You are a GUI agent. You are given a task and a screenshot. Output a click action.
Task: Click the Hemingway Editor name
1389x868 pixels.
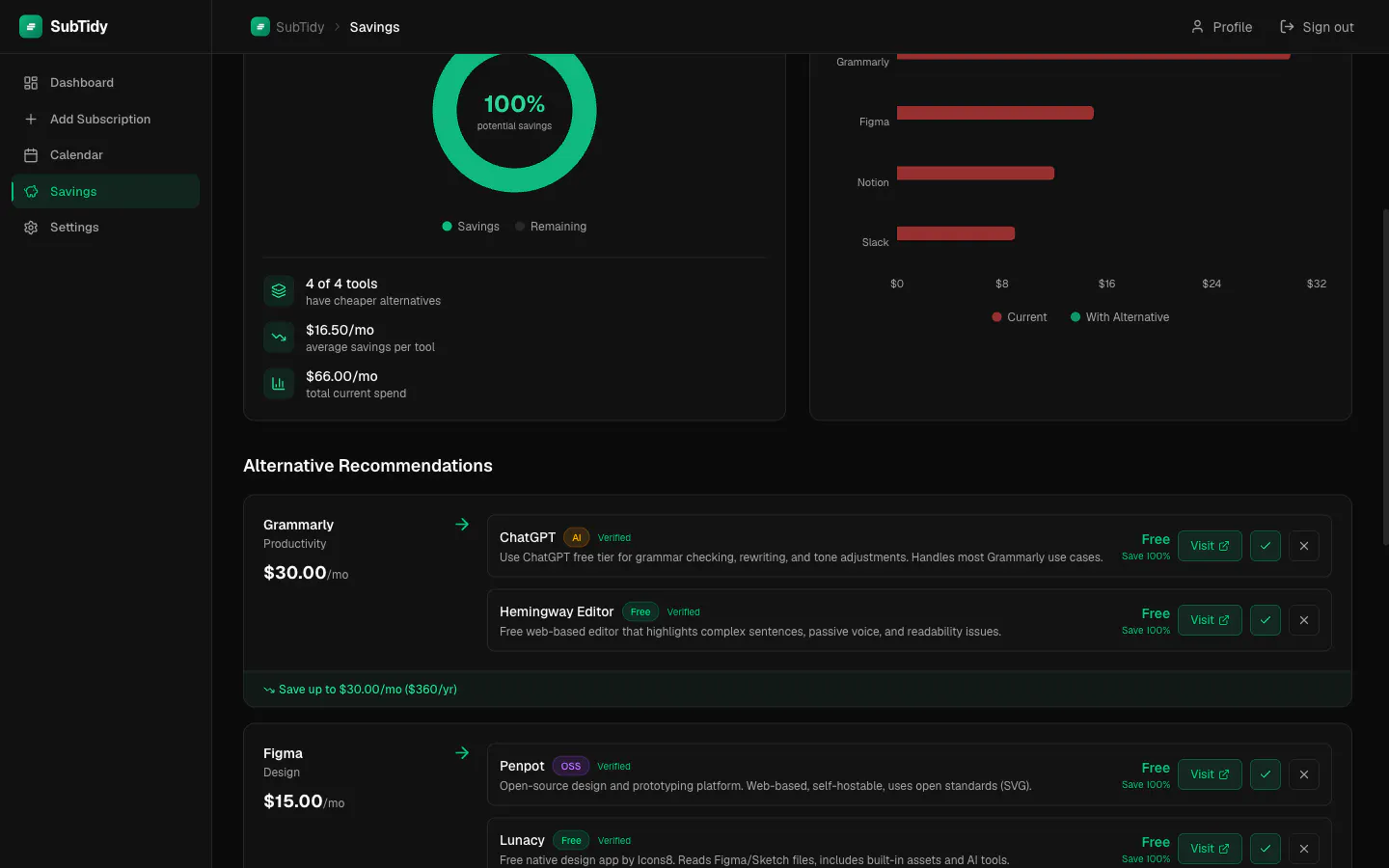[557, 611]
